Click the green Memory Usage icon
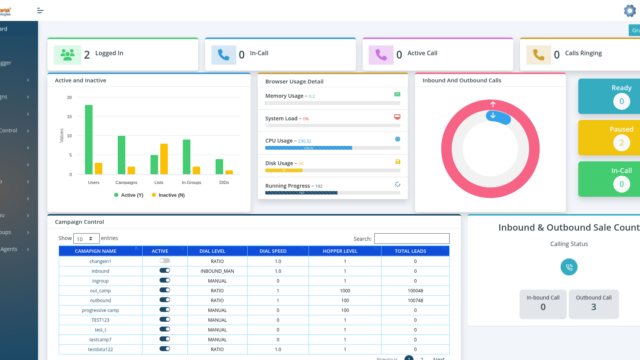This screenshot has height=360, width=640. click(x=397, y=94)
